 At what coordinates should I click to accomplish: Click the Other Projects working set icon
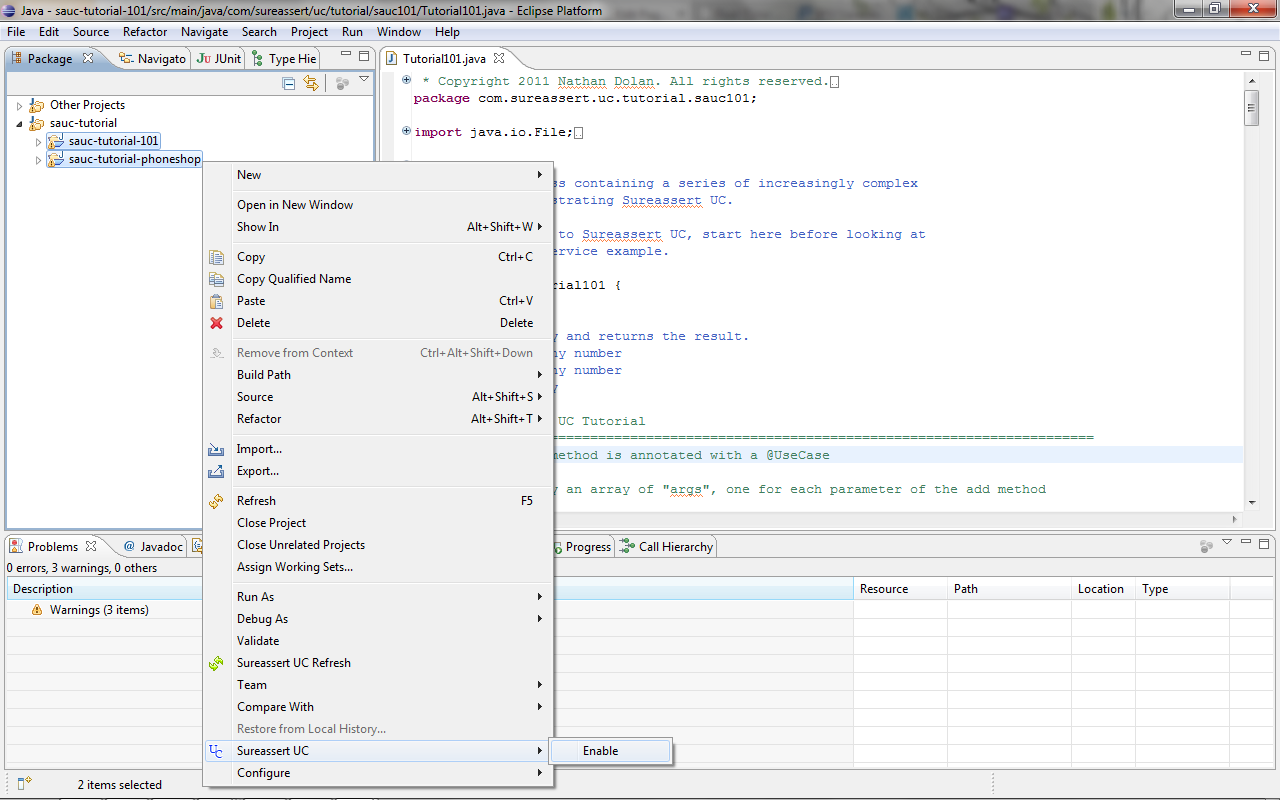click(x=37, y=105)
